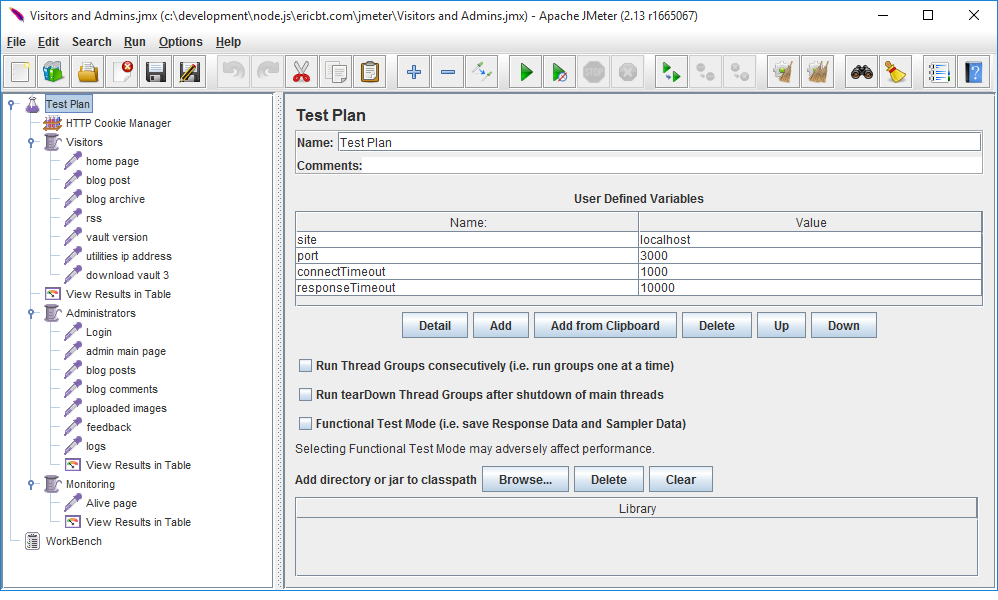The width and height of the screenshot is (998, 600).
Task: Click the Open file folder icon
Action: click(88, 72)
